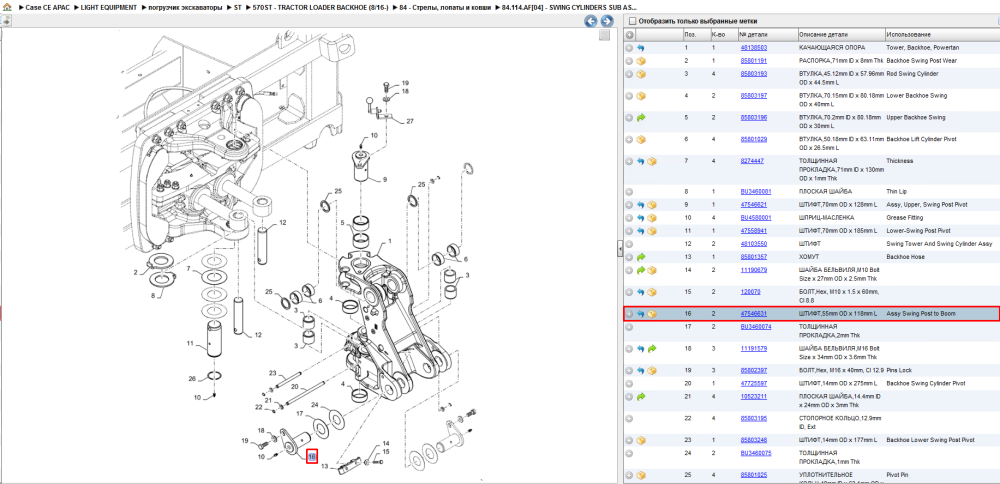Image resolution: width=1000 pixels, height=484 pixels.
Task: Click round select icon for part 48138503
Action: 629,48
